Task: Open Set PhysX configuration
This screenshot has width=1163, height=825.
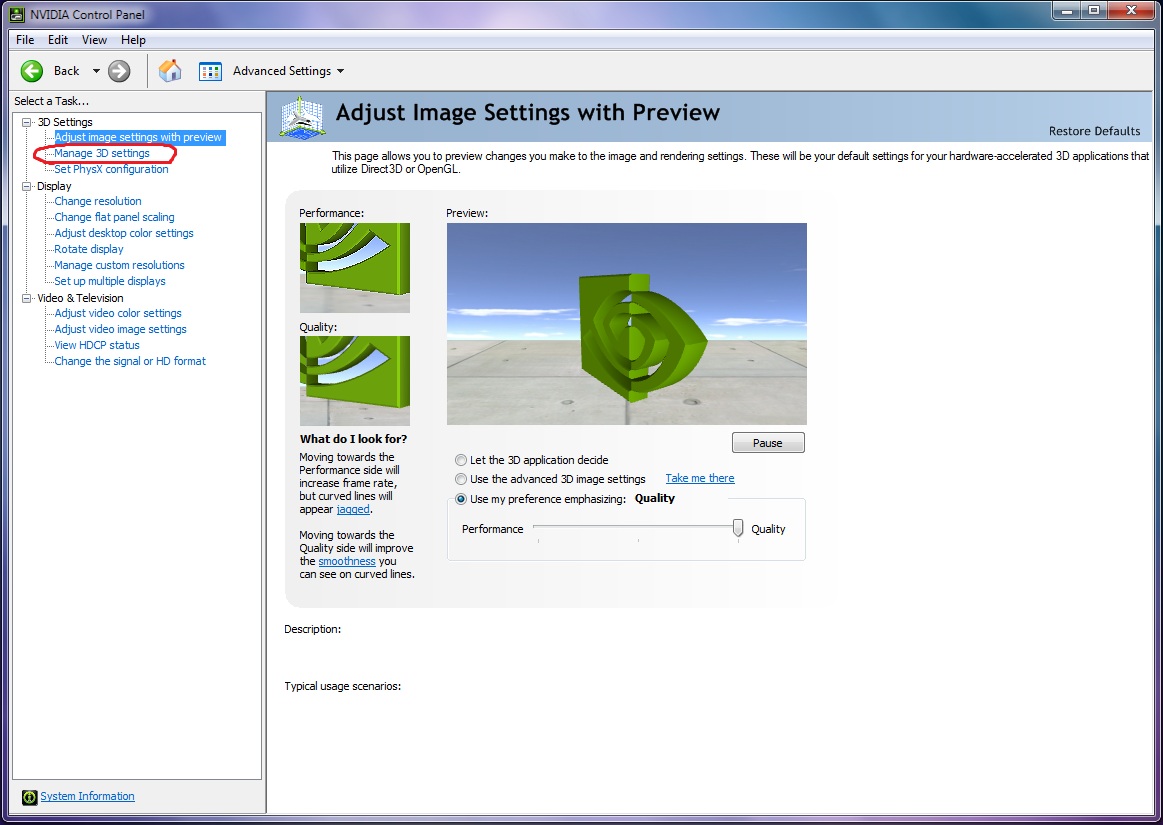Action: [x=111, y=169]
